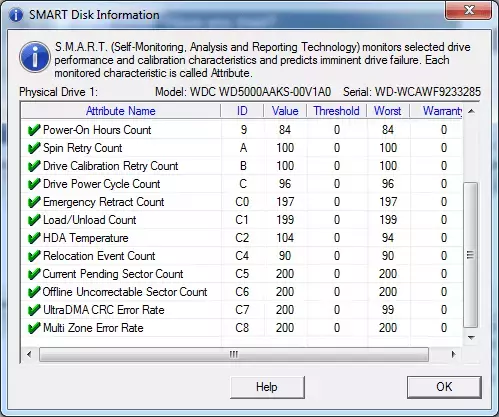This screenshot has width=499, height=417.
Task: Select the HDA Temperature row
Action: tap(242, 238)
